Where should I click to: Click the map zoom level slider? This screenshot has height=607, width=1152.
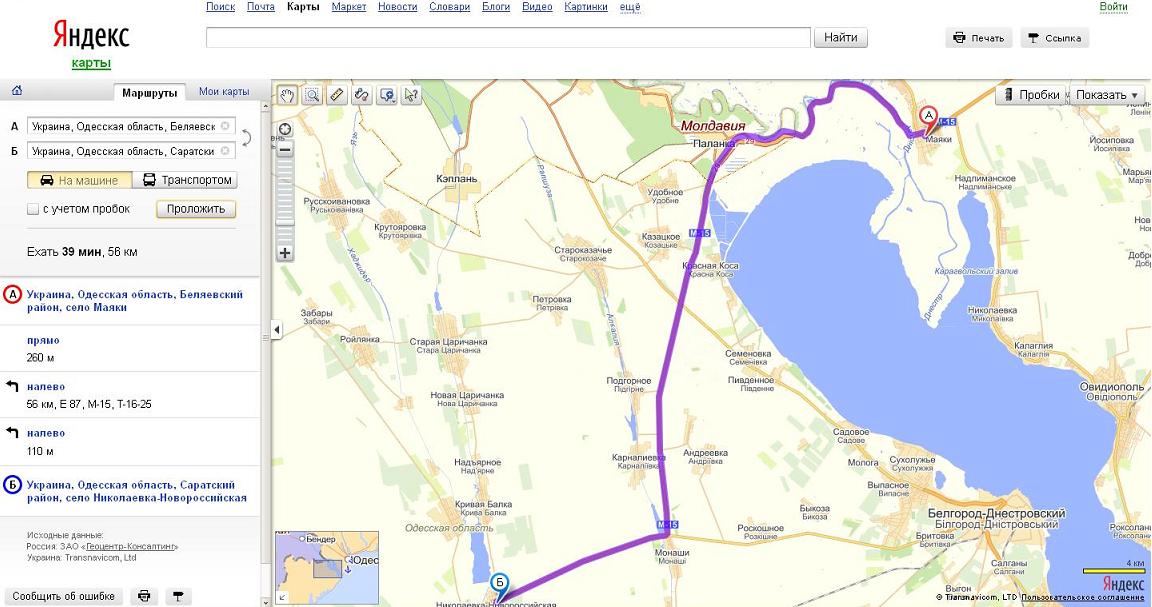point(285,200)
